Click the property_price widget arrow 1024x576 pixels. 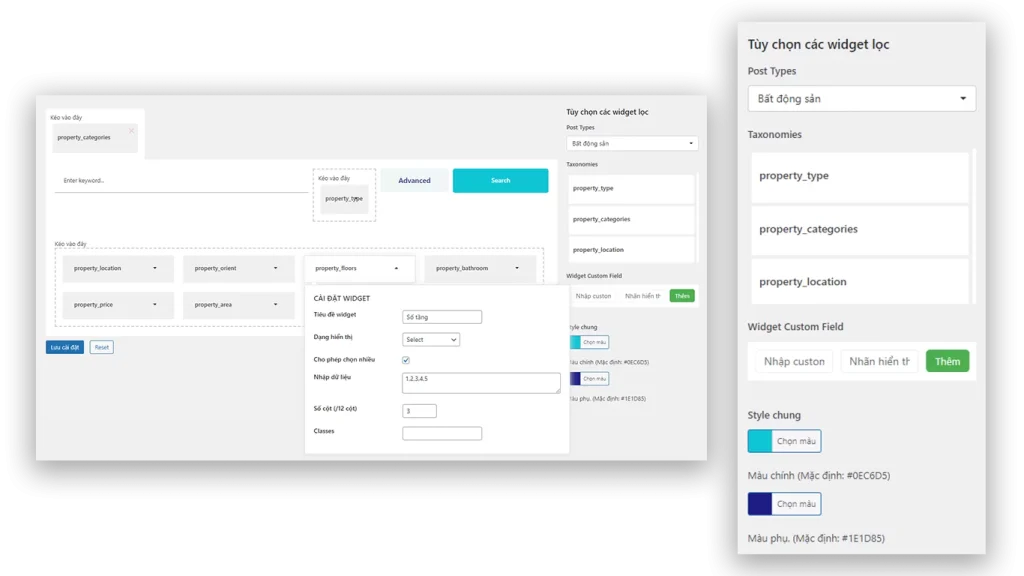154,304
